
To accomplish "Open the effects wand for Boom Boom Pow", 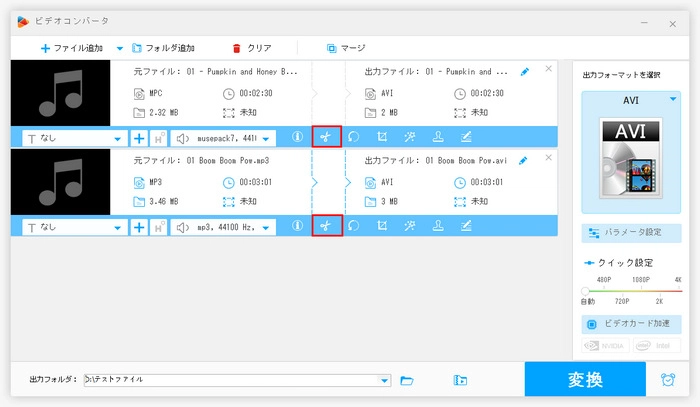I will point(410,226).
